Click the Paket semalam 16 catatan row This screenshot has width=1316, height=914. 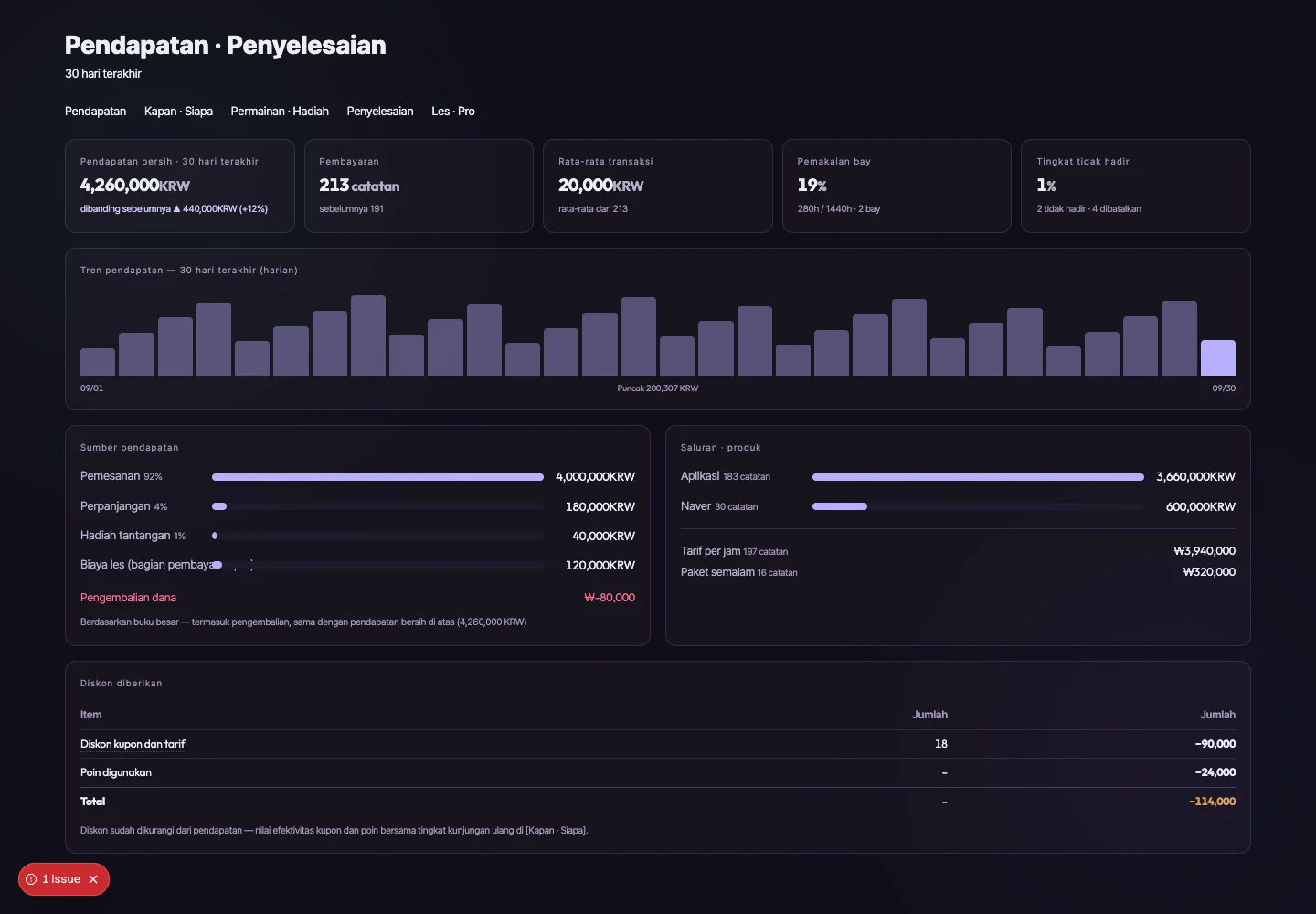tap(958, 572)
